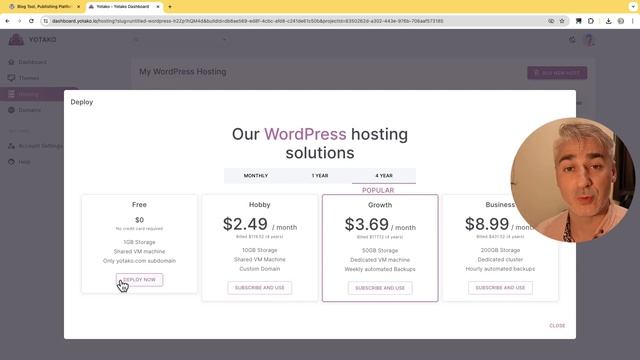Click Deploy Now on the Free plan
Image resolution: width=640 pixels, height=360 pixels.
[139, 280]
